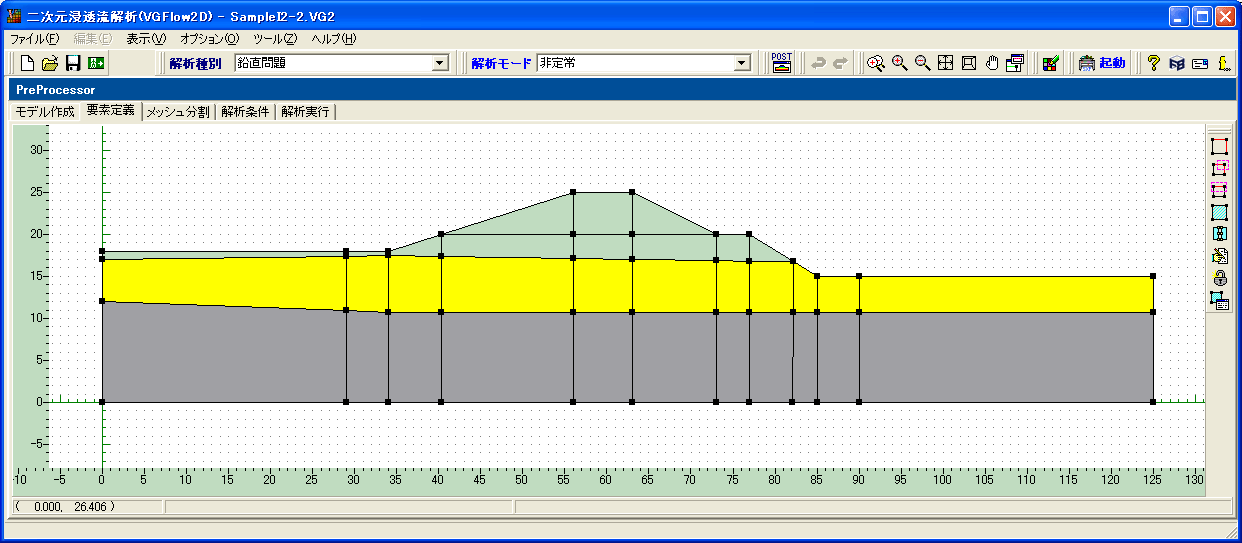Open the オプション(O) menu
This screenshot has width=1242, height=543.
click(x=209, y=39)
